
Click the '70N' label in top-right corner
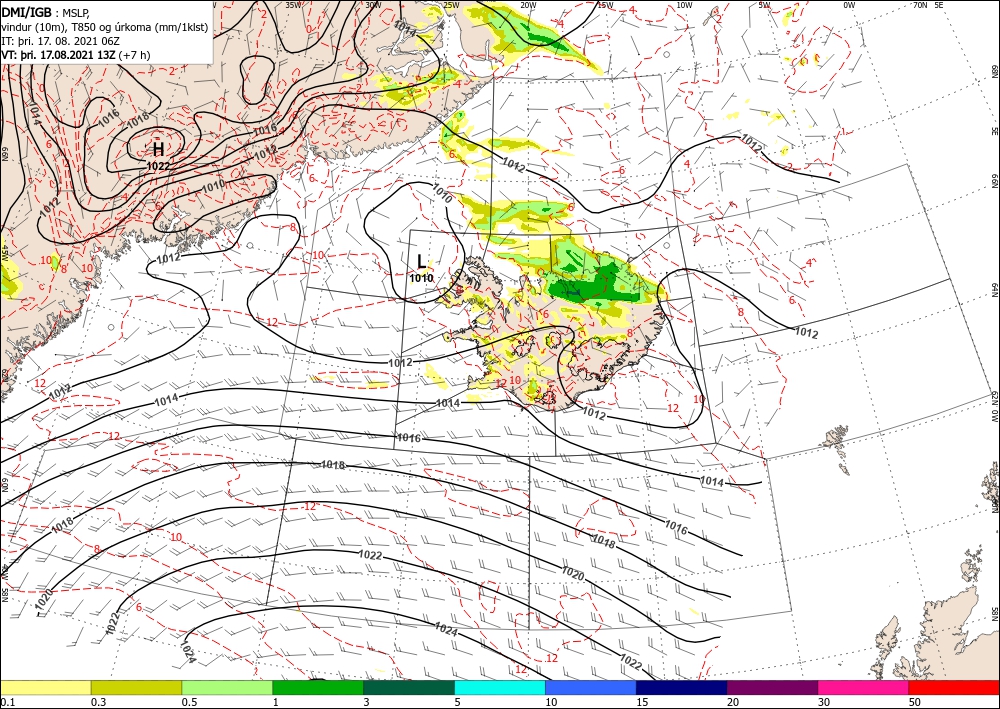920,4
